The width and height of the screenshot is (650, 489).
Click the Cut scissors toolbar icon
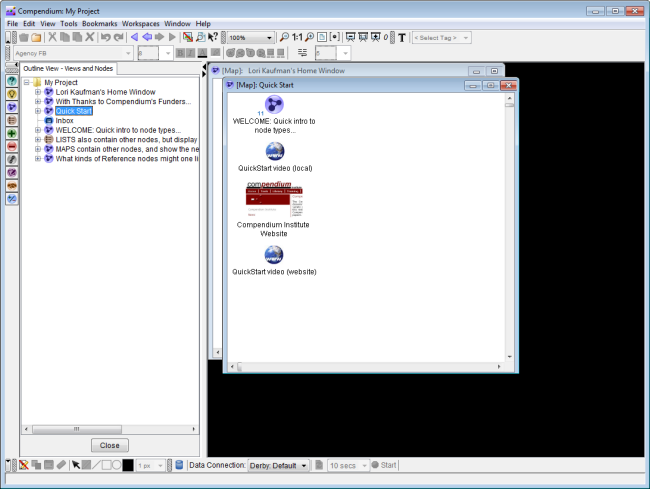(52, 37)
